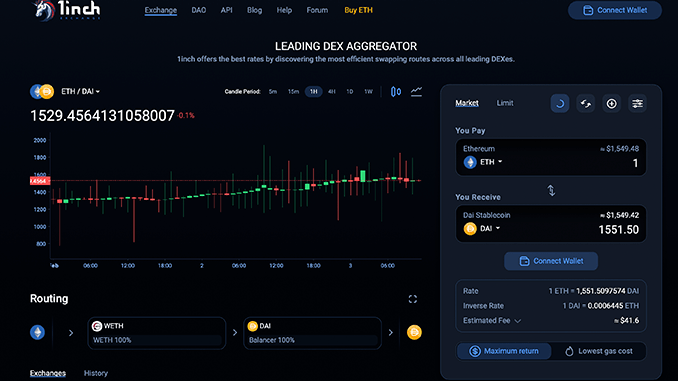This screenshot has height=381, width=678.
Task: Open the Forum nav item
Action: [x=317, y=10]
